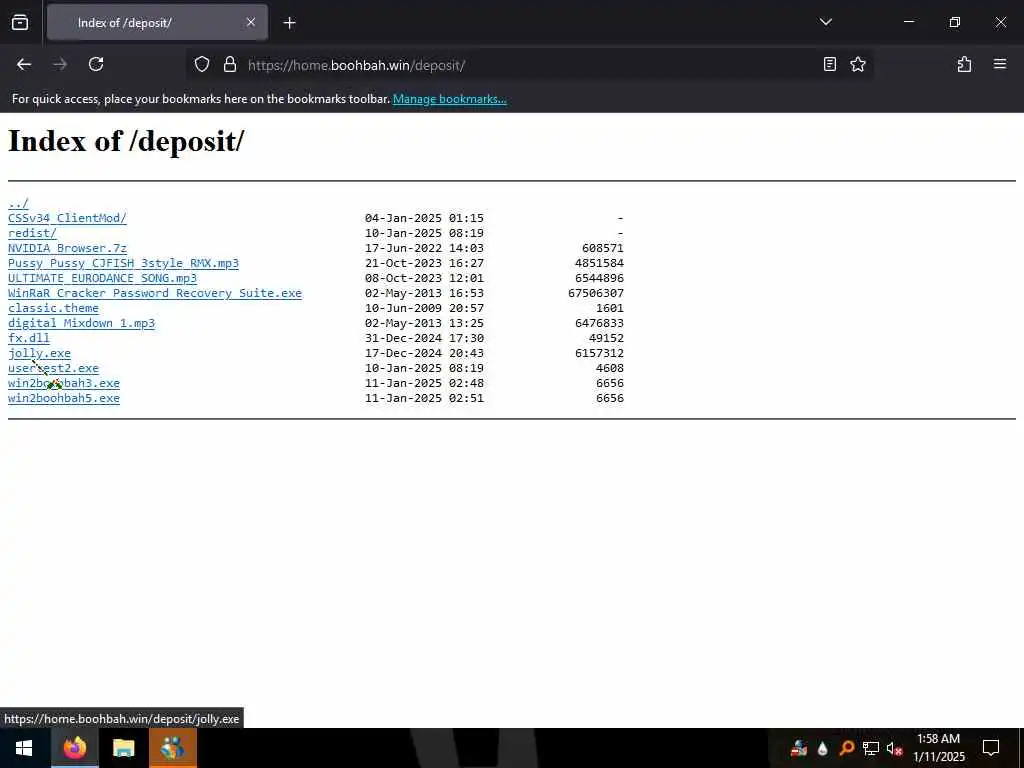Download the fx.dll file
Screen dimensions: 1024x768
point(29,338)
